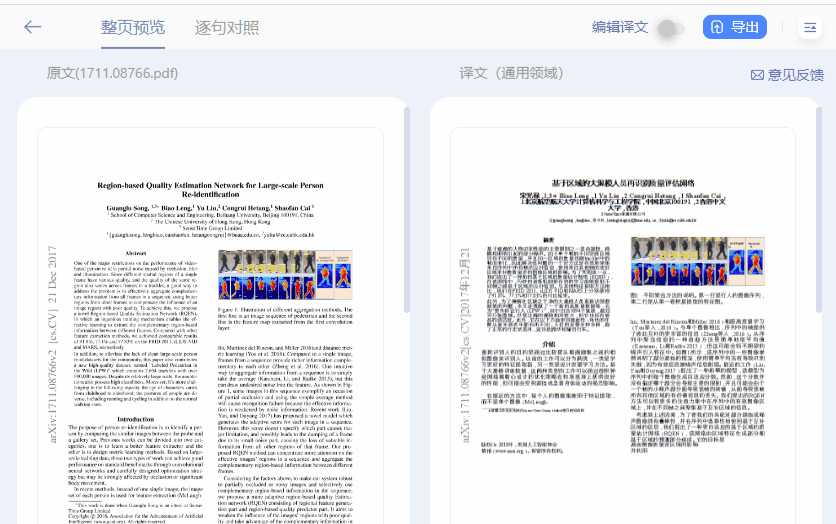
Task: Click the 译文（通用领域） label
Action: tap(511, 73)
